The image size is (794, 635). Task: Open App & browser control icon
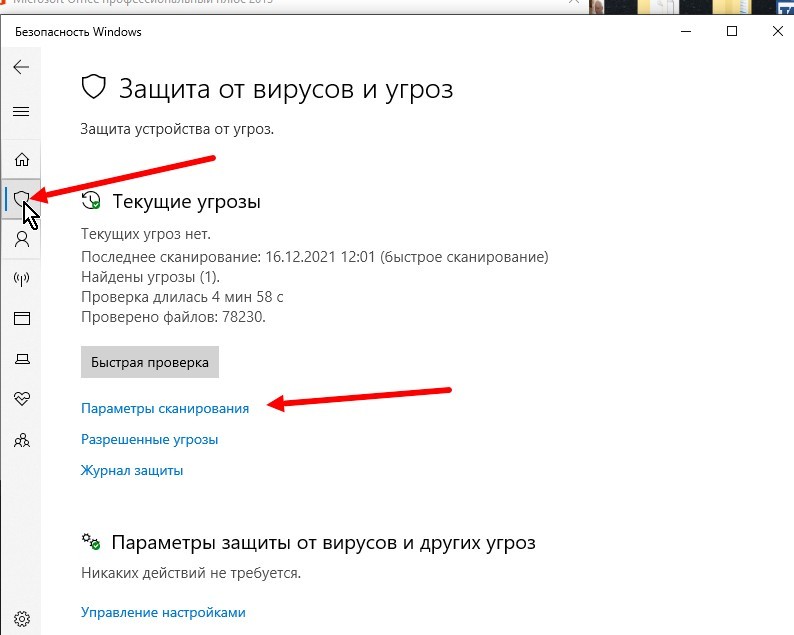click(x=22, y=319)
